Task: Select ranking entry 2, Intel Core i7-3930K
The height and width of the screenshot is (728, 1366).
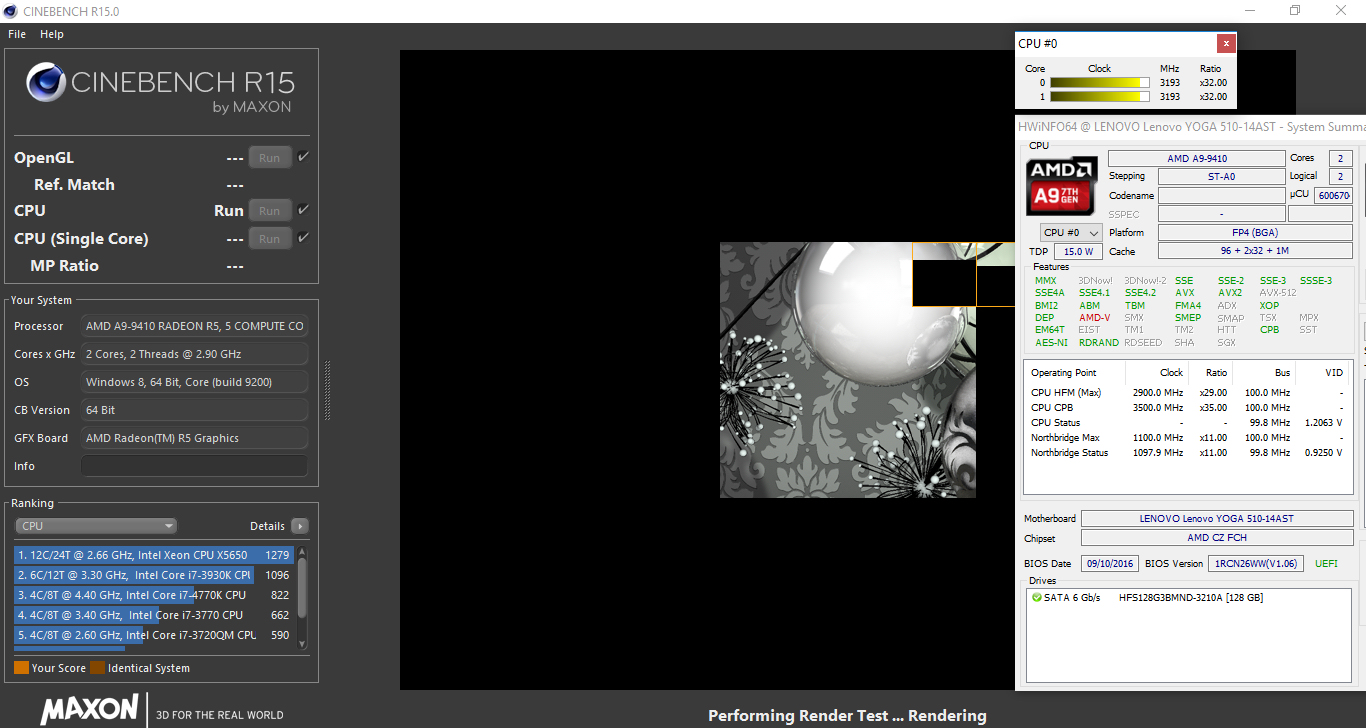Action: coord(153,575)
